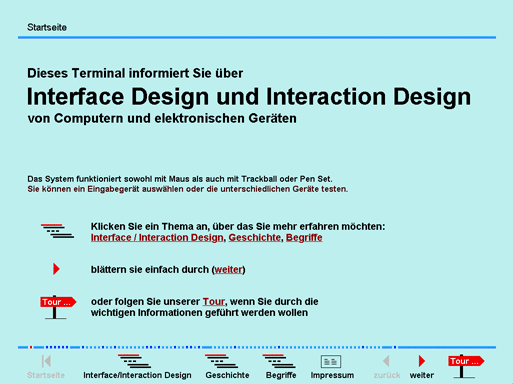Follow the 'weiter' link in parentheses
The height and width of the screenshot is (384, 513).
[228, 269]
